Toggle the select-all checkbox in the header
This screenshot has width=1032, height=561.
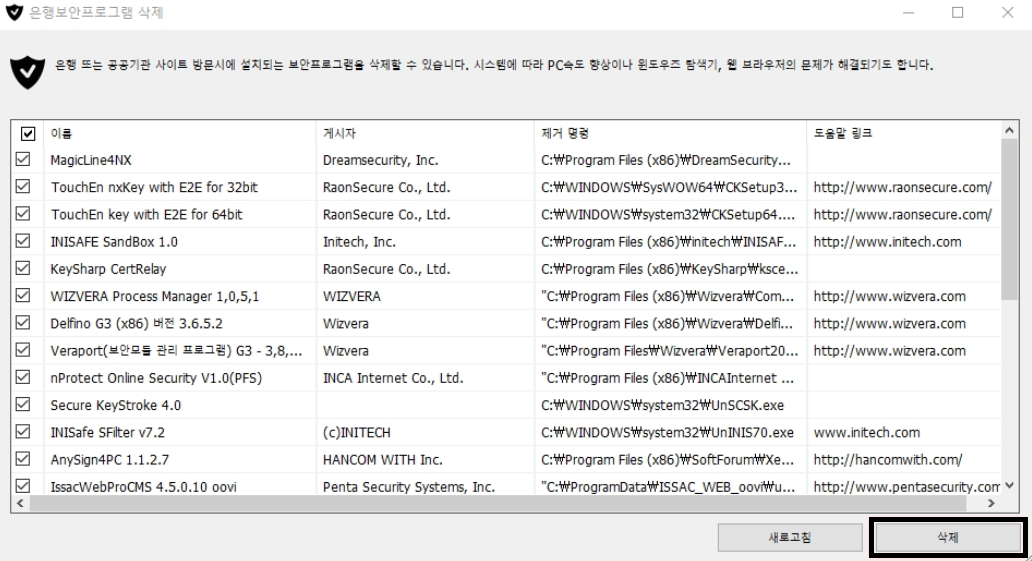click(x=28, y=134)
